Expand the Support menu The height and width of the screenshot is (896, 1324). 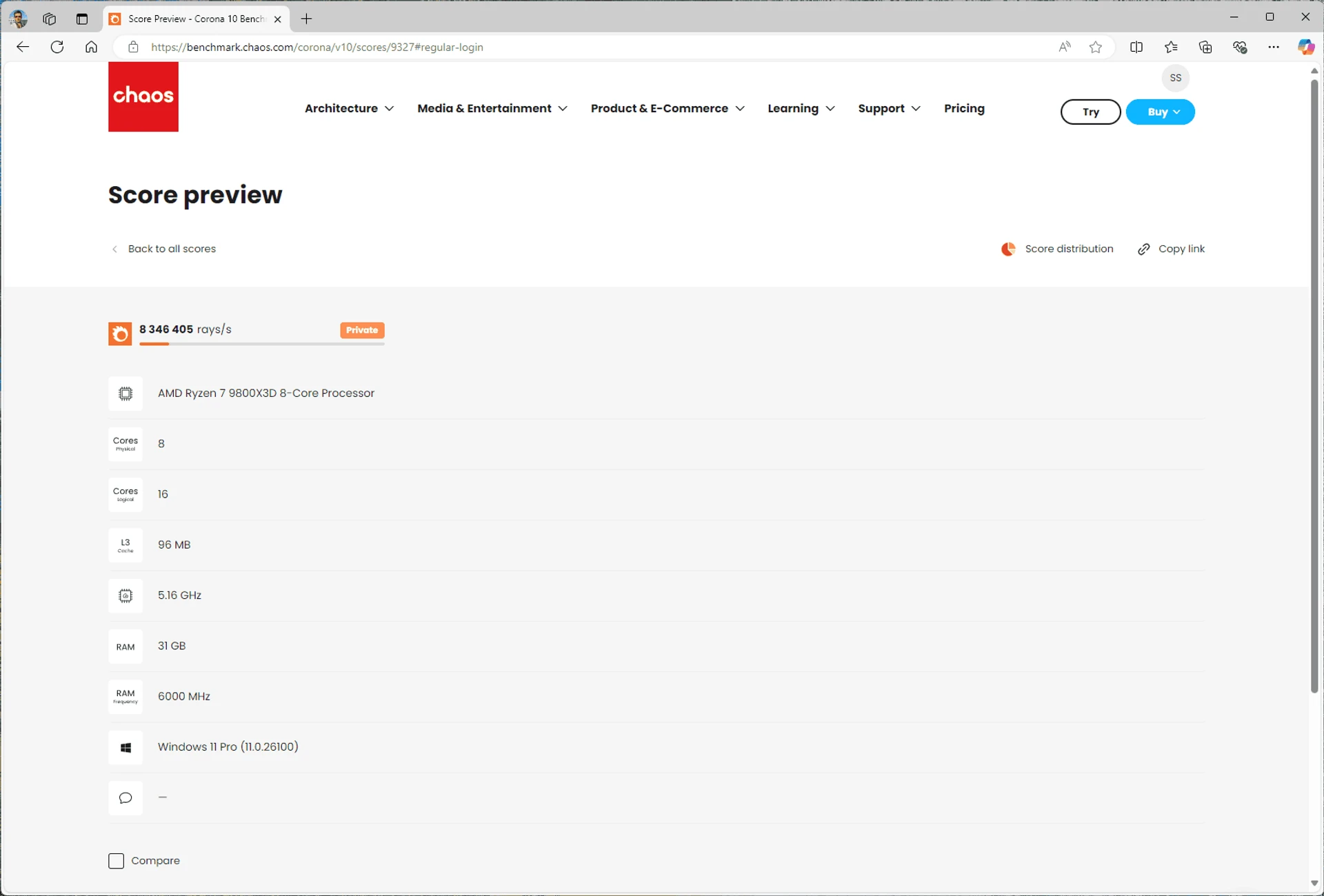pyautogui.click(x=890, y=108)
